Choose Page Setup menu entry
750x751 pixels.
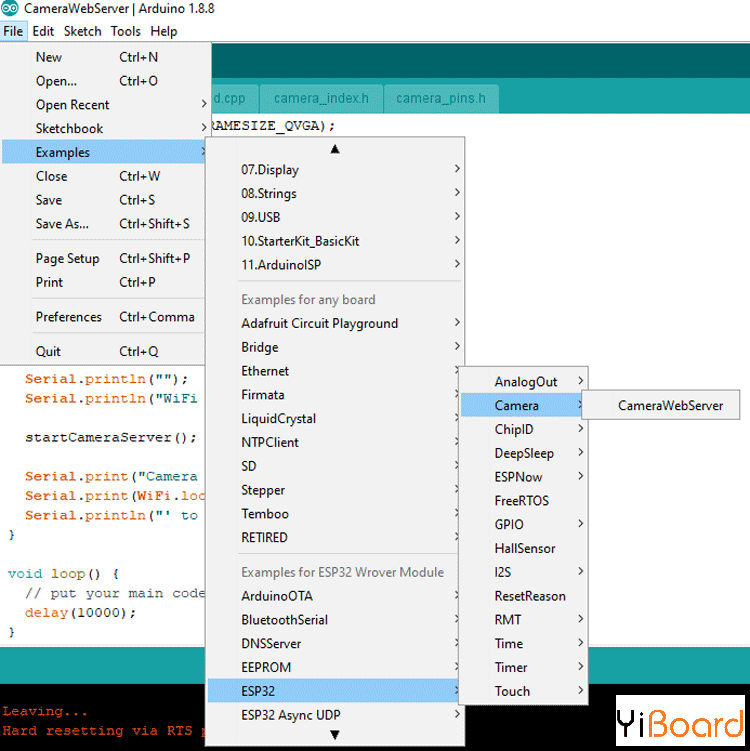point(103,259)
